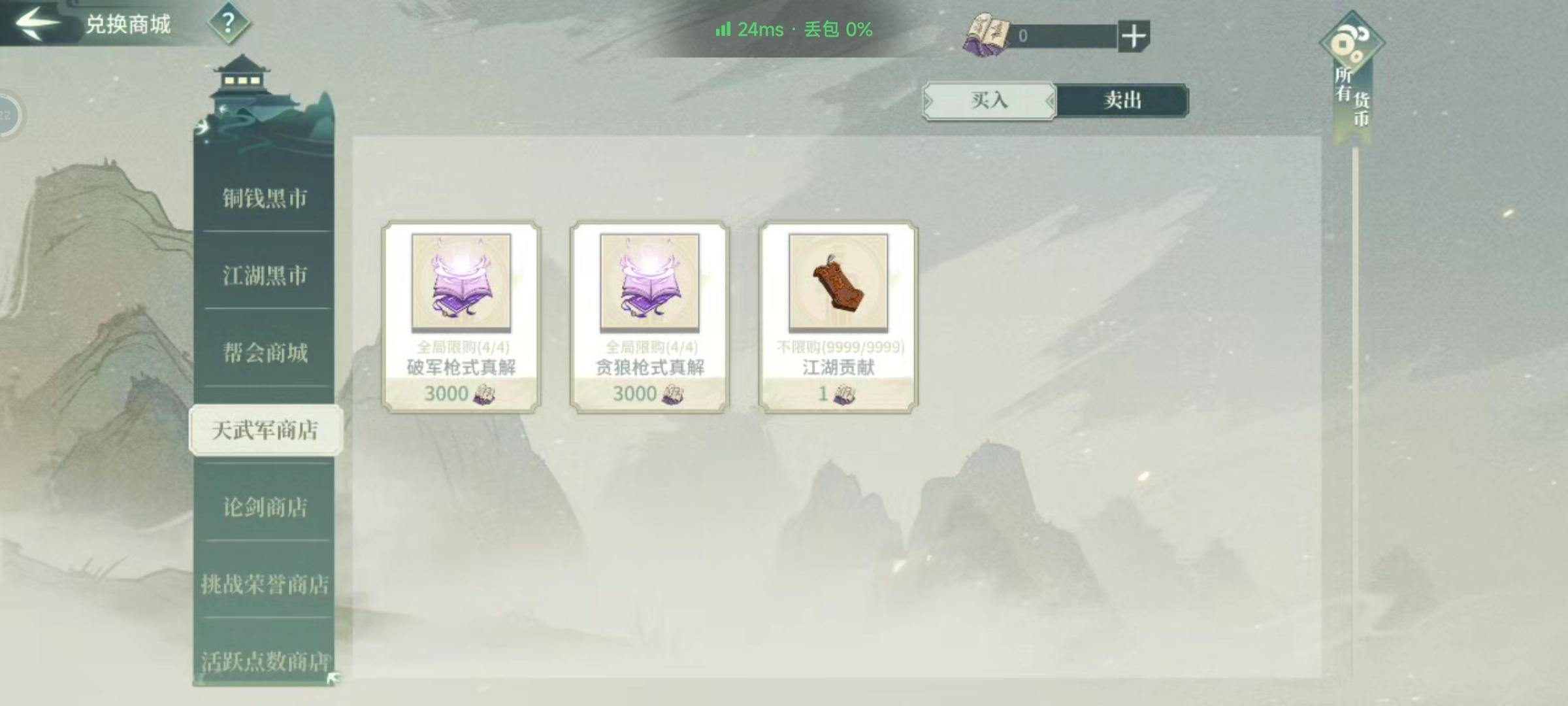Open the 铜钱黑市 tab
The width and height of the screenshot is (1568, 706).
[265, 197]
